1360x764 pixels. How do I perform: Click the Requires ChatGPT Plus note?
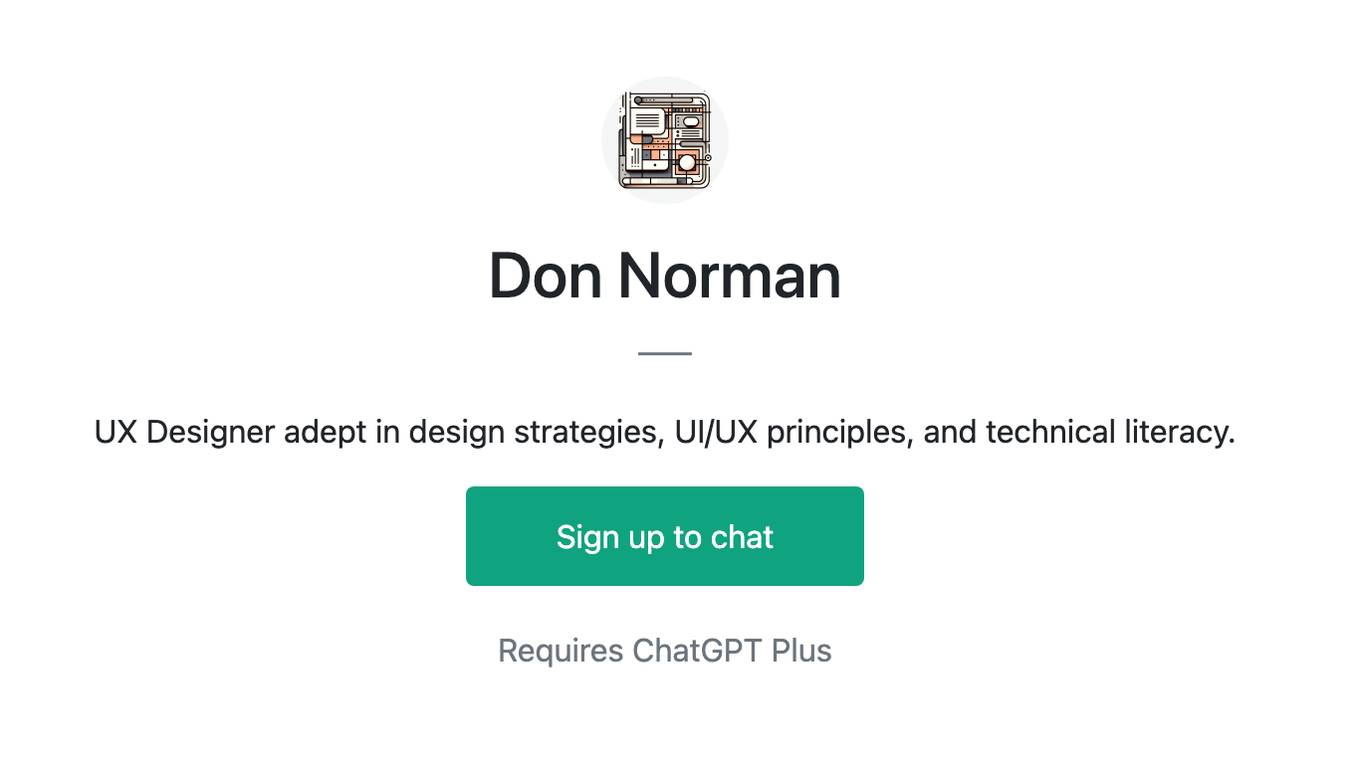click(665, 651)
